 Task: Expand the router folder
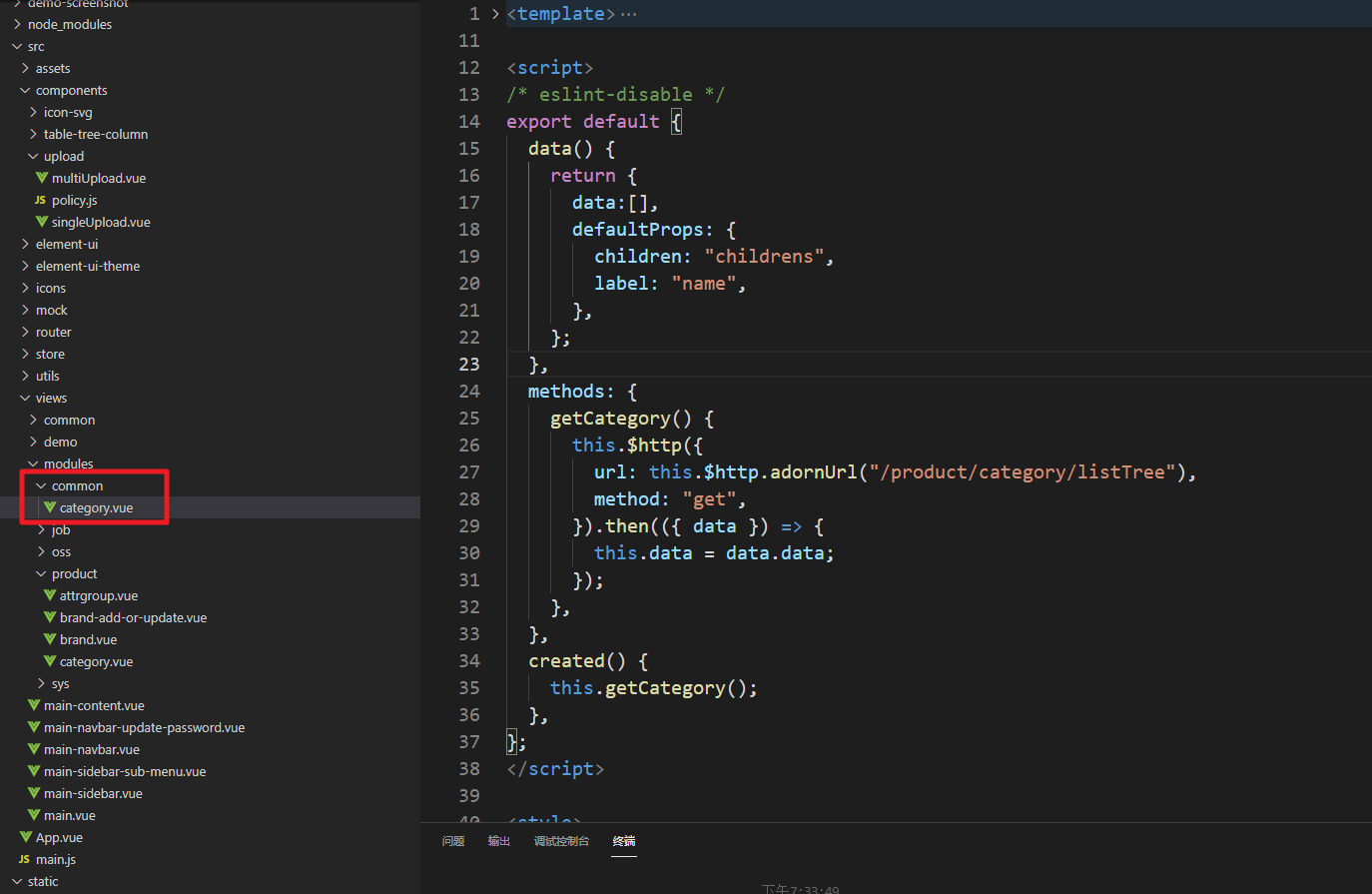[x=25, y=332]
